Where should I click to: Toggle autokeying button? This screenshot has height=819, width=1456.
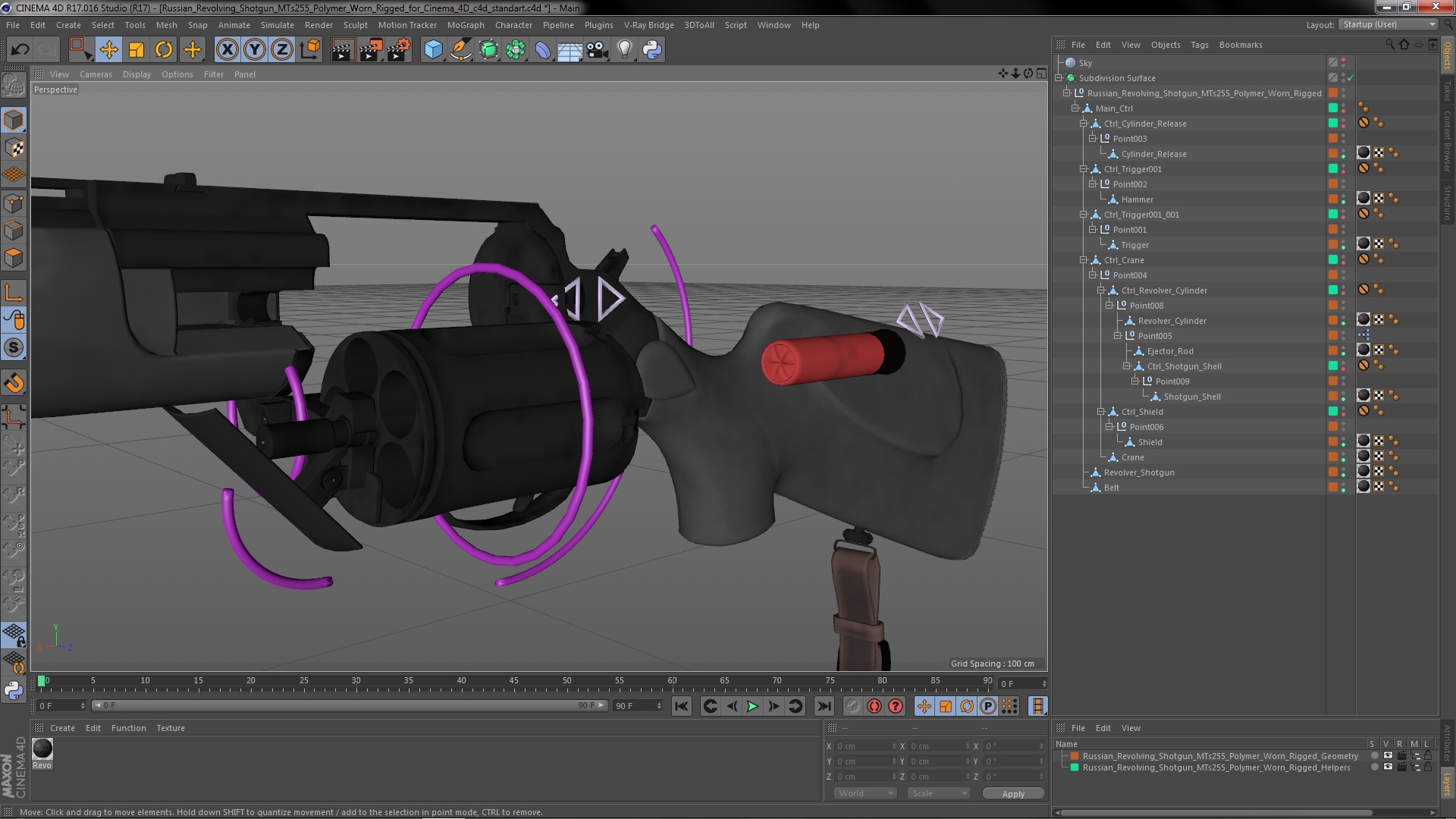(x=874, y=706)
